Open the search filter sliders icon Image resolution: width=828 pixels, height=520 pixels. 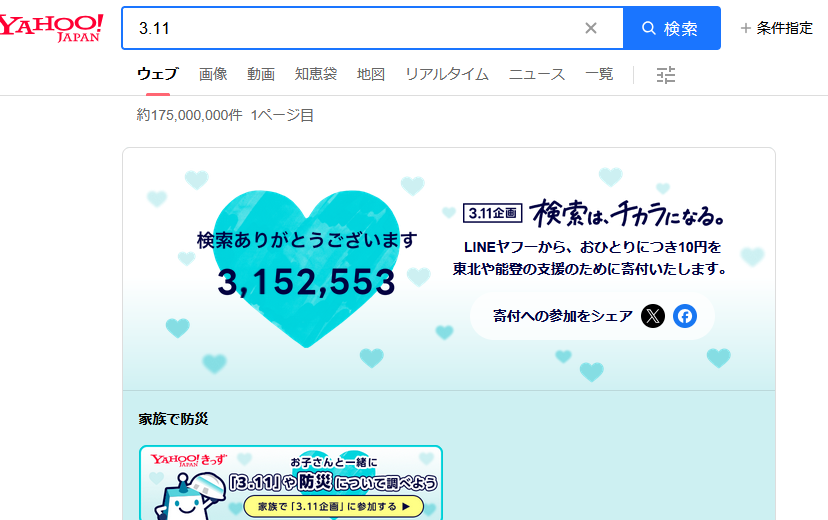point(666,75)
